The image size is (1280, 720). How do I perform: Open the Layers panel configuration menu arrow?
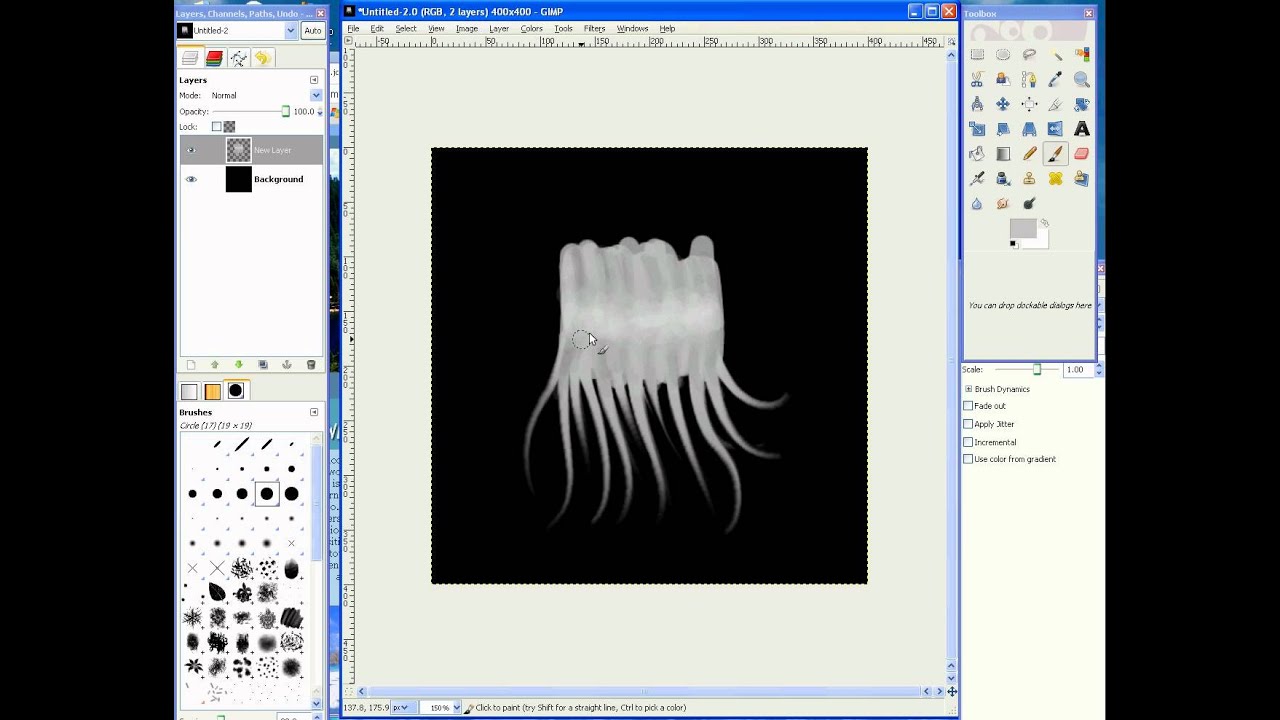click(x=314, y=80)
